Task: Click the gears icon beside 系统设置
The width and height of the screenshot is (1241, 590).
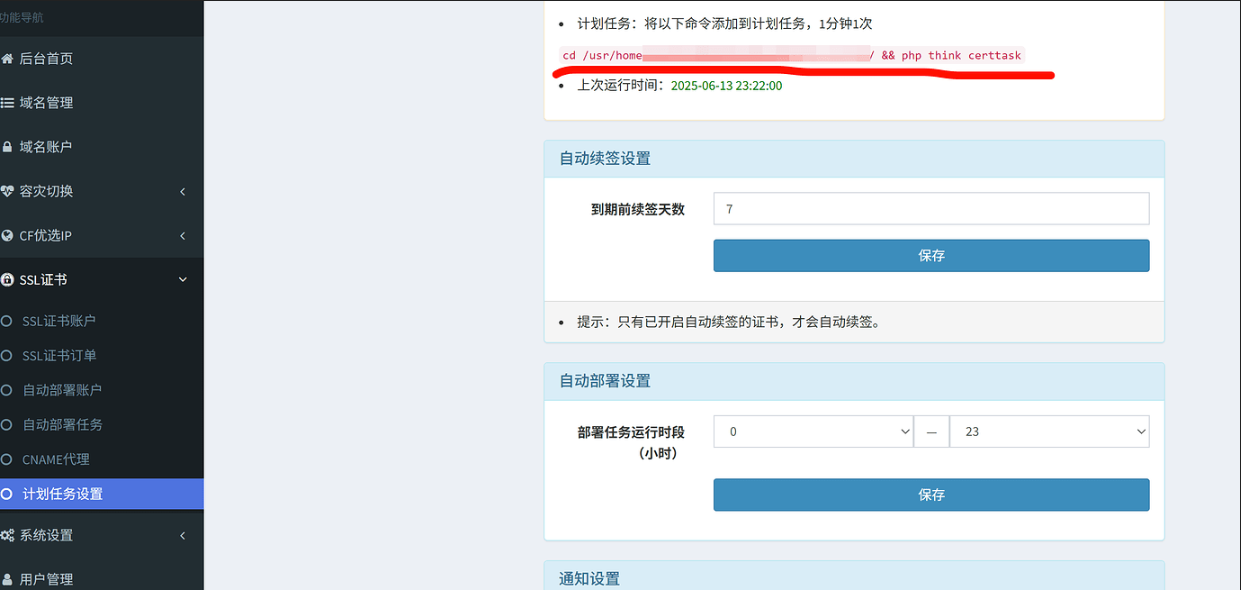Action: tap(7, 536)
